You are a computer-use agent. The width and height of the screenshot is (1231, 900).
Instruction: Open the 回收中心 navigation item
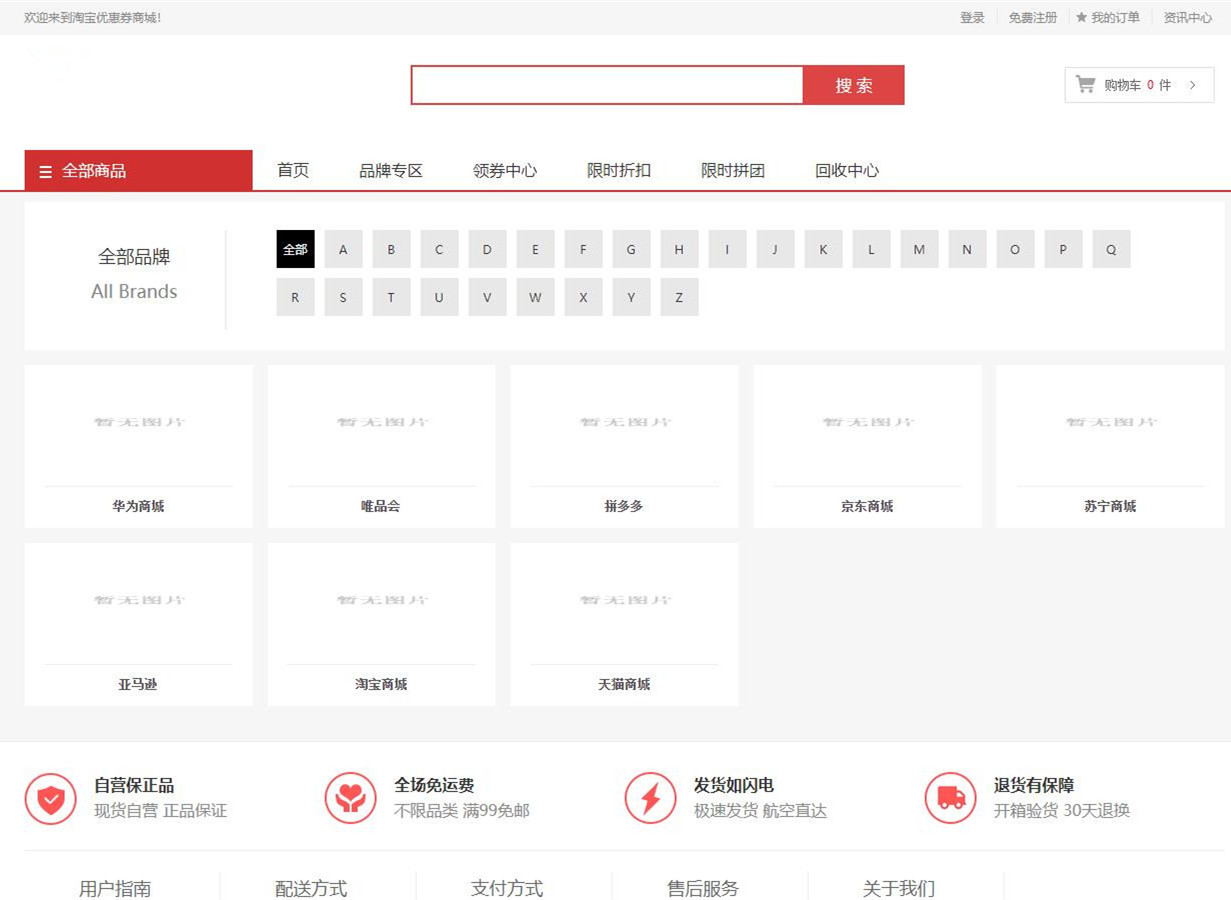(847, 170)
